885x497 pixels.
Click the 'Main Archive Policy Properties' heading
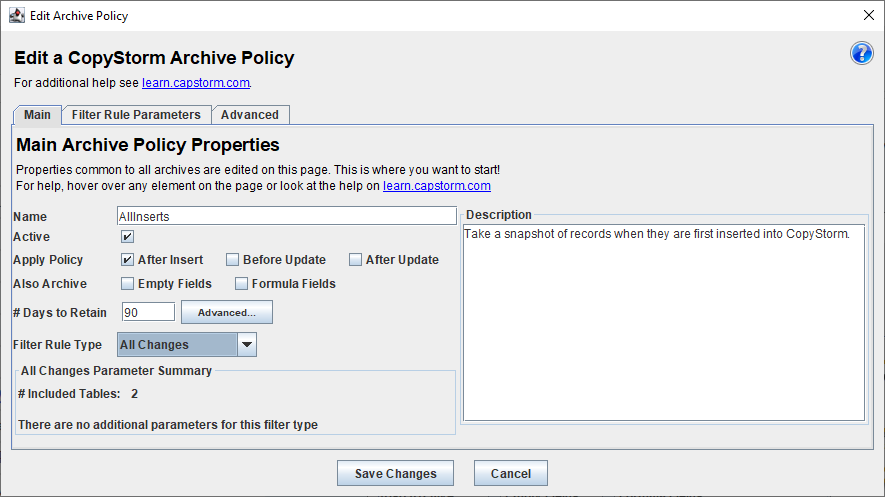[x=148, y=145]
